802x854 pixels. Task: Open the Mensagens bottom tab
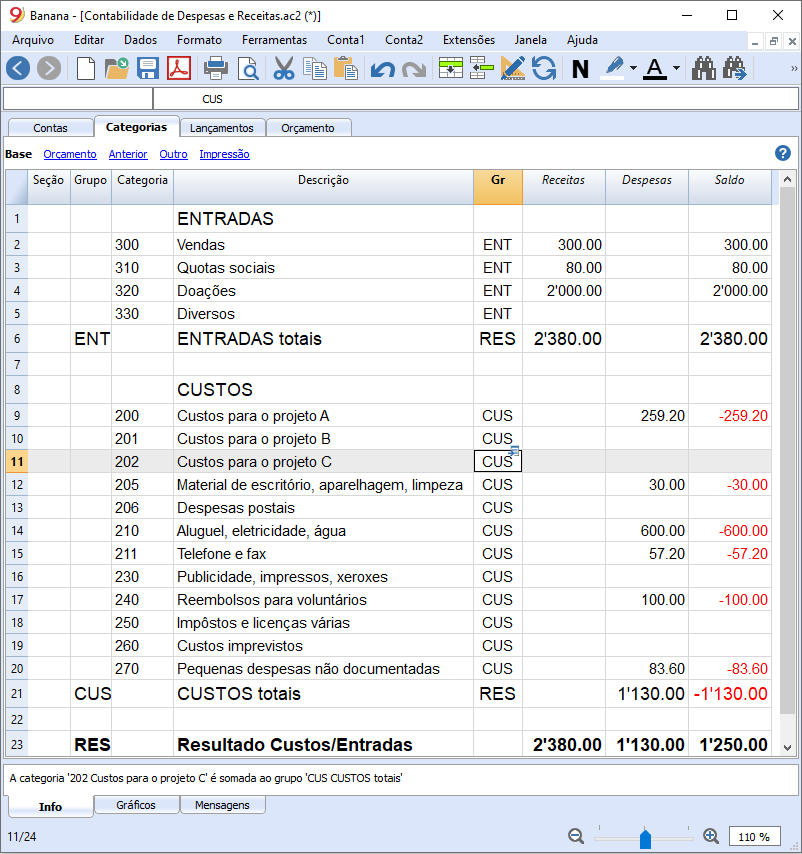222,804
